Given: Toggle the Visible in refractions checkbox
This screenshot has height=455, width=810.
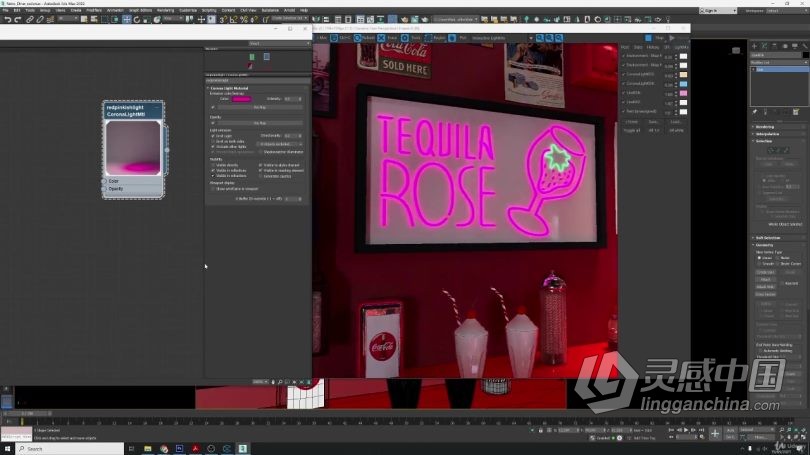Looking at the screenshot, I should point(213,176).
